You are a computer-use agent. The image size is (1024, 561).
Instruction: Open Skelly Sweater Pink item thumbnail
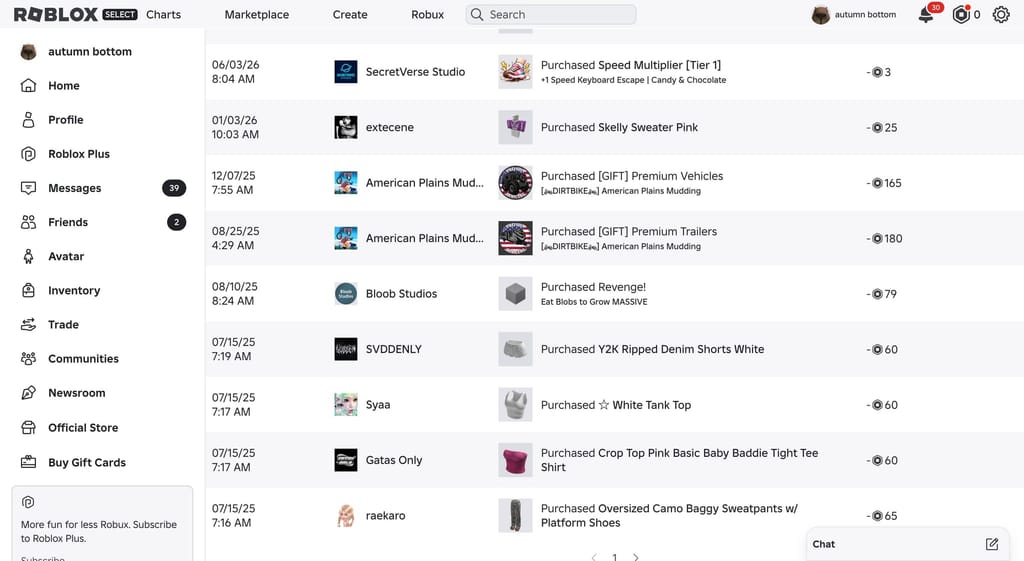click(x=515, y=127)
